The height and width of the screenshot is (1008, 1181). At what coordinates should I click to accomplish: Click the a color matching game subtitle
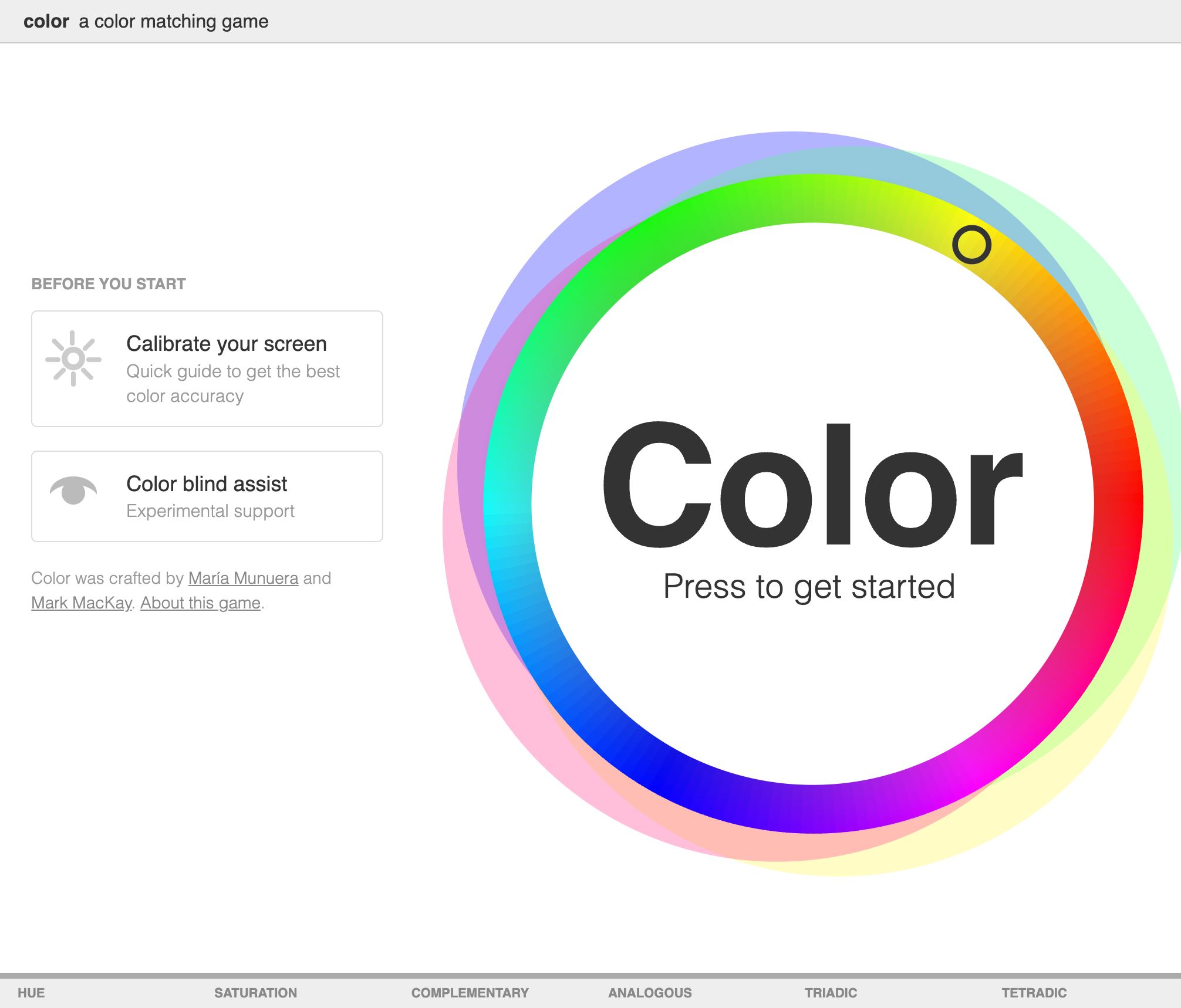coord(174,22)
